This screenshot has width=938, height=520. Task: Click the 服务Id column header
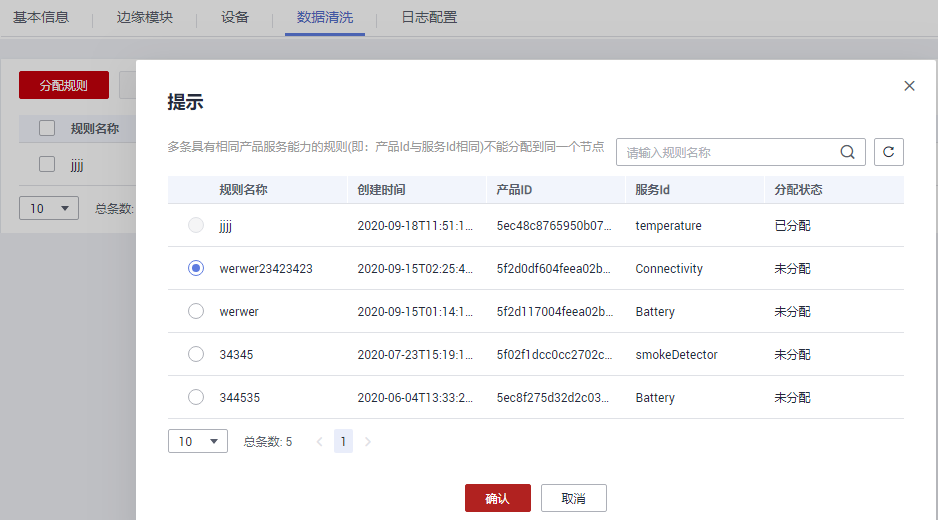tap(653, 190)
